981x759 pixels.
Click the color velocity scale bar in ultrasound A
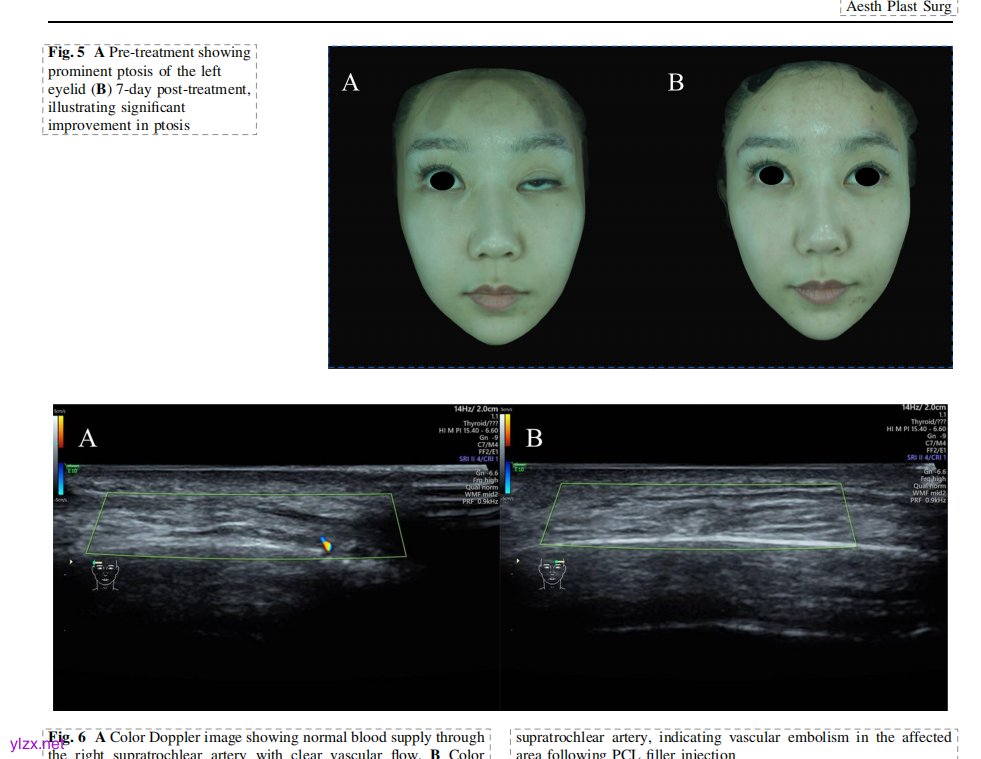coord(61,432)
